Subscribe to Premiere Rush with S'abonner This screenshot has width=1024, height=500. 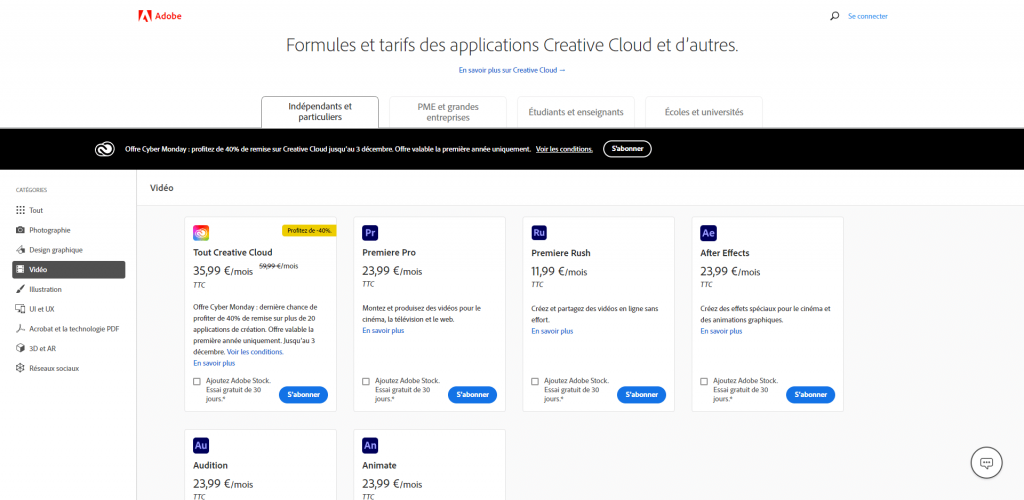click(x=641, y=395)
